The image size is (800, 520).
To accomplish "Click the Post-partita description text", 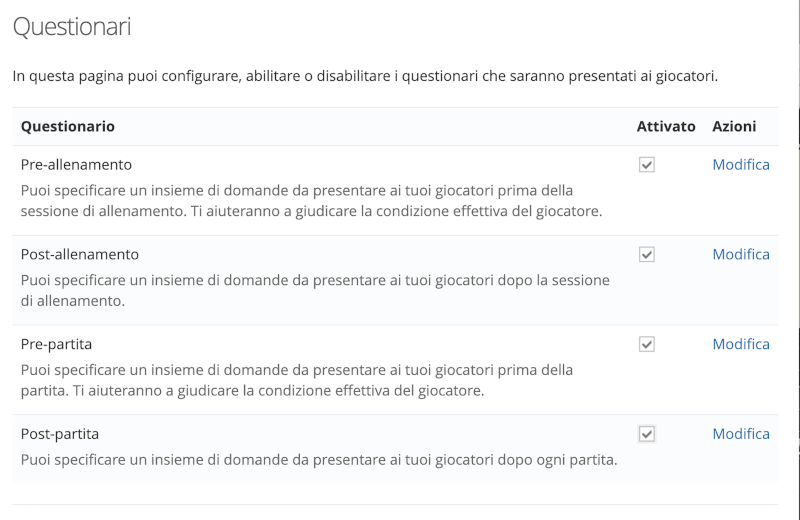I will point(319,460).
